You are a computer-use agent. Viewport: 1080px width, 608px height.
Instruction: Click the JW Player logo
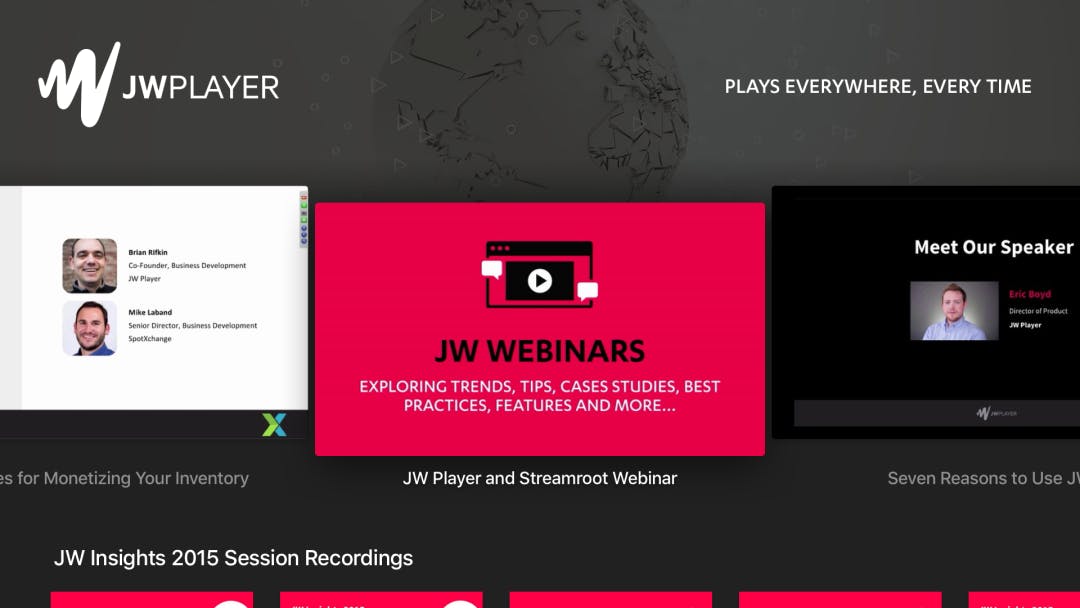(158, 85)
